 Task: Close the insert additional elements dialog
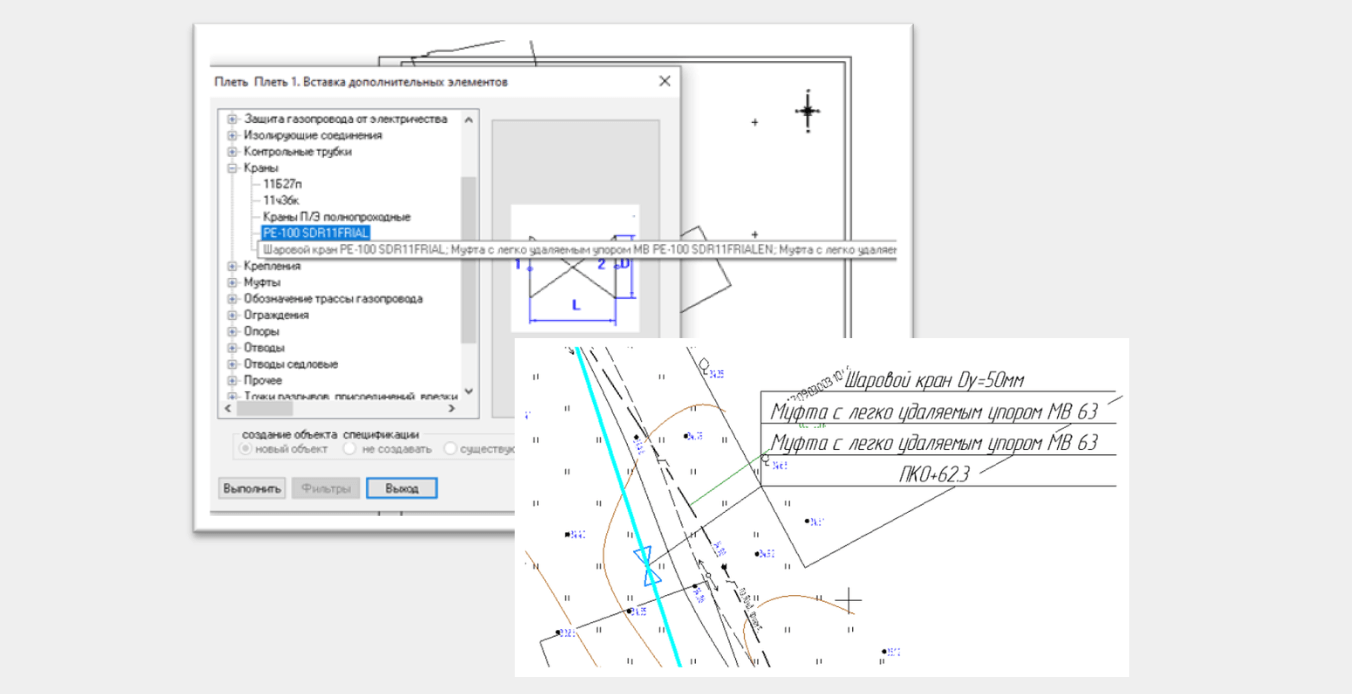pyautogui.click(x=664, y=82)
